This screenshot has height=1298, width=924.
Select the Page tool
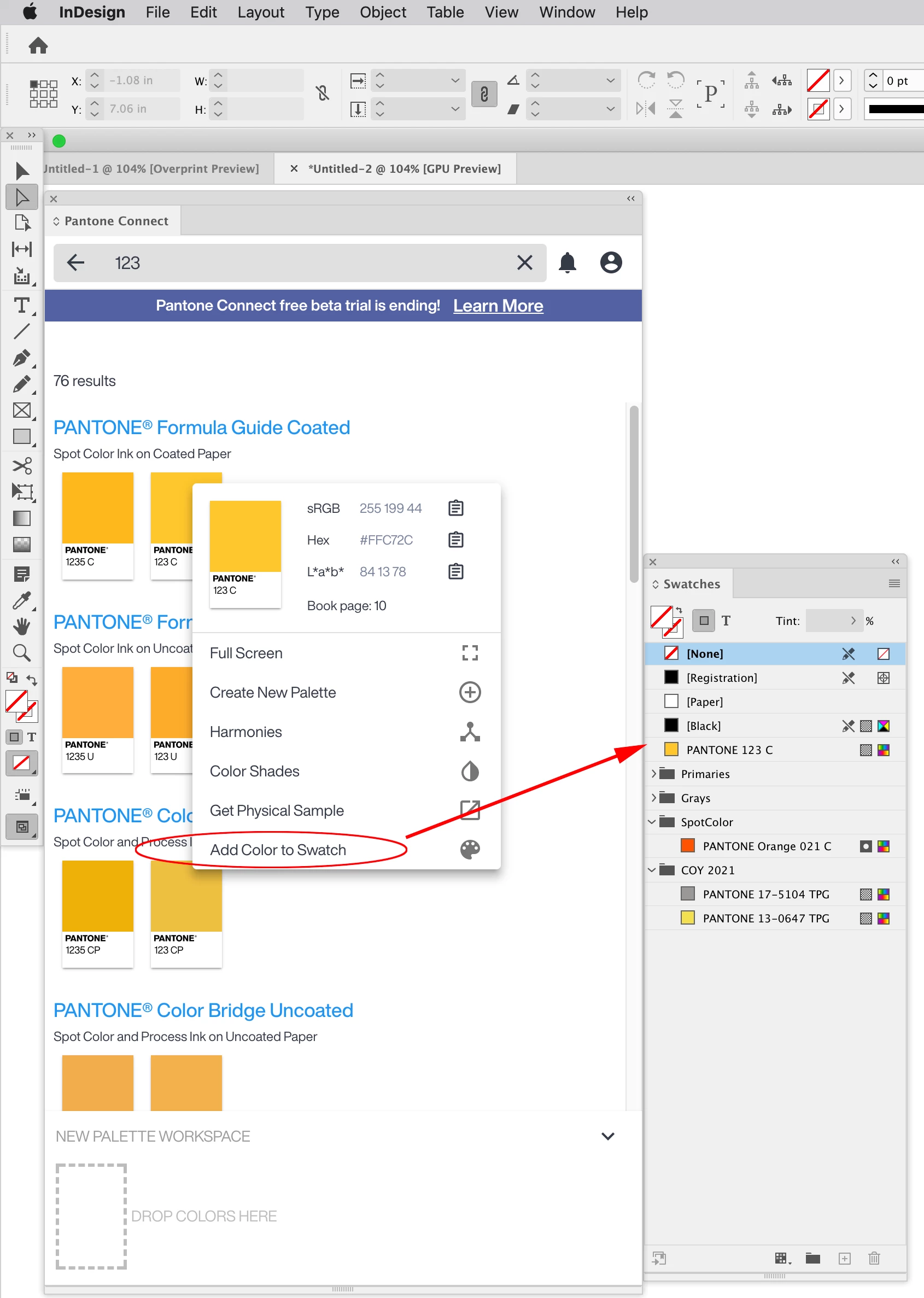pyautogui.click(x=22, y=223)
